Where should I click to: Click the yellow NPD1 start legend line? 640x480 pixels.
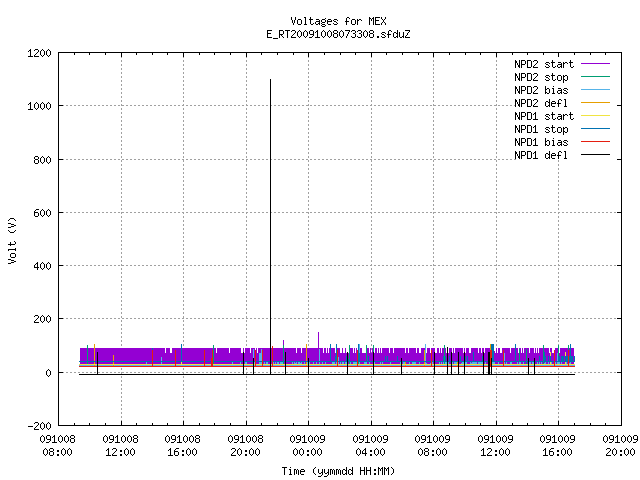pyautogui.click(x=596, y=116)
